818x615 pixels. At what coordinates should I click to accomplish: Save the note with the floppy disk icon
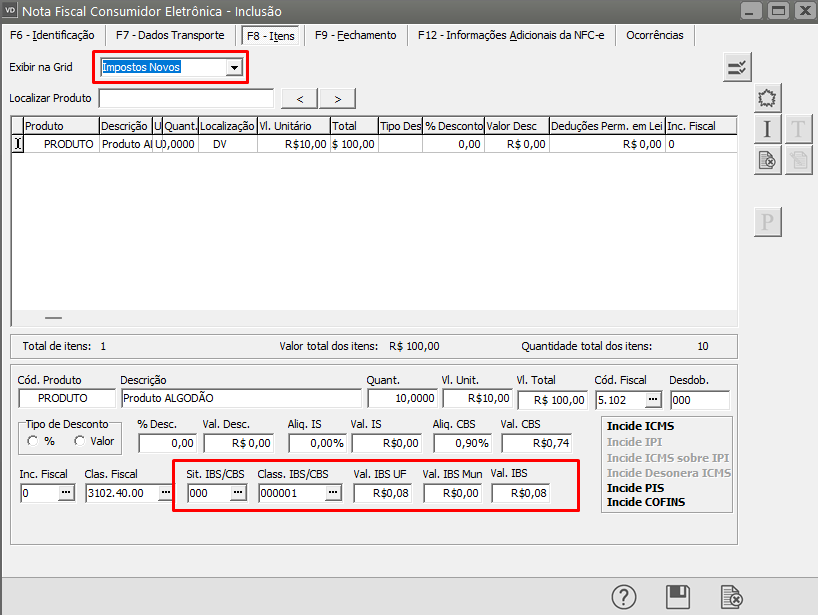click(x=678, y=596)
